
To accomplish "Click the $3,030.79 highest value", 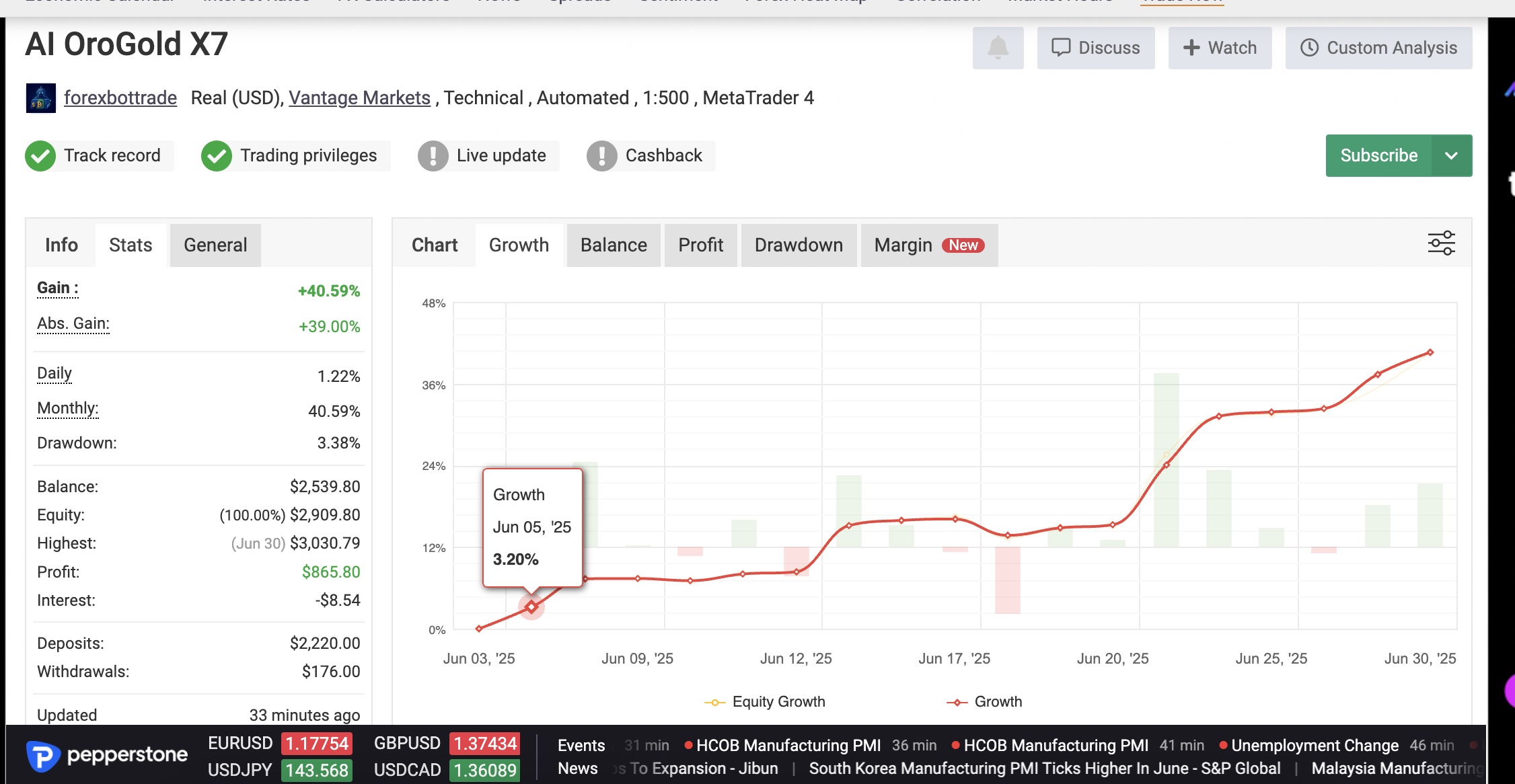I will (325, 543).
